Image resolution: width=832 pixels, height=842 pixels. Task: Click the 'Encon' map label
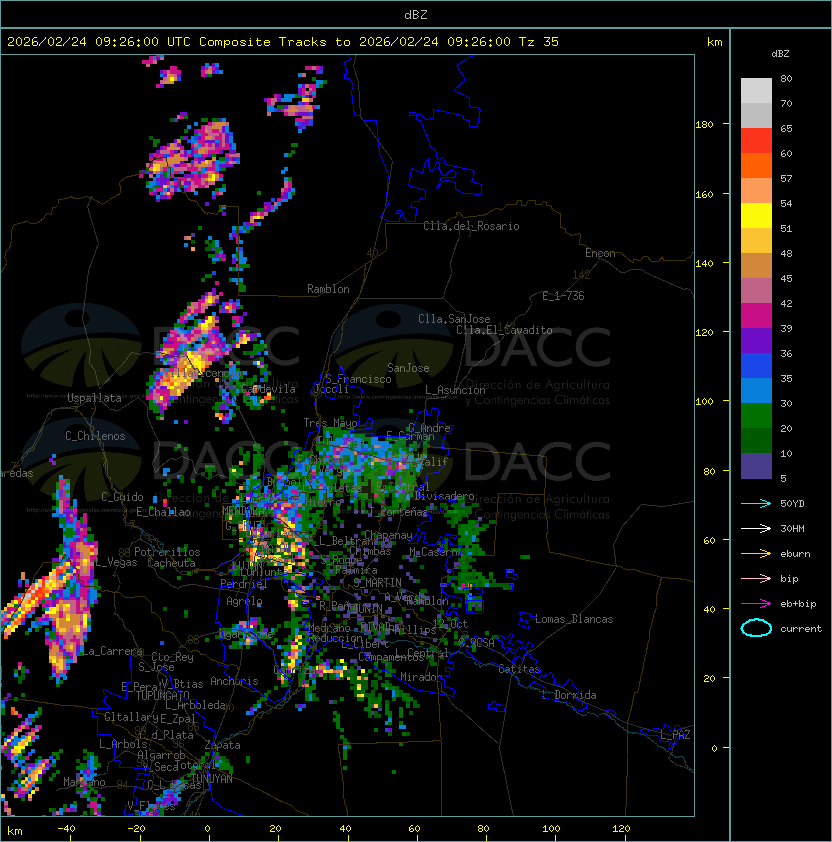[600, 253]
